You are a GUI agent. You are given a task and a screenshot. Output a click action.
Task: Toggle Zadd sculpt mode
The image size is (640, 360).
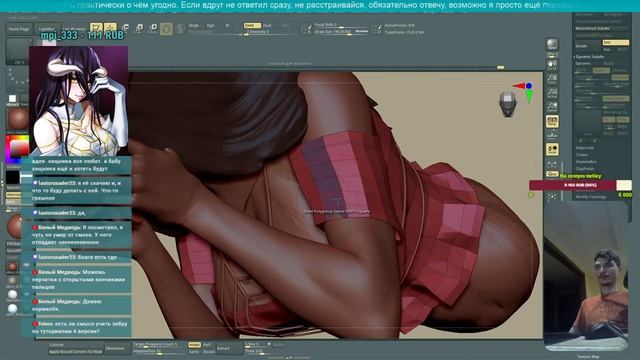tap(251, 25)
